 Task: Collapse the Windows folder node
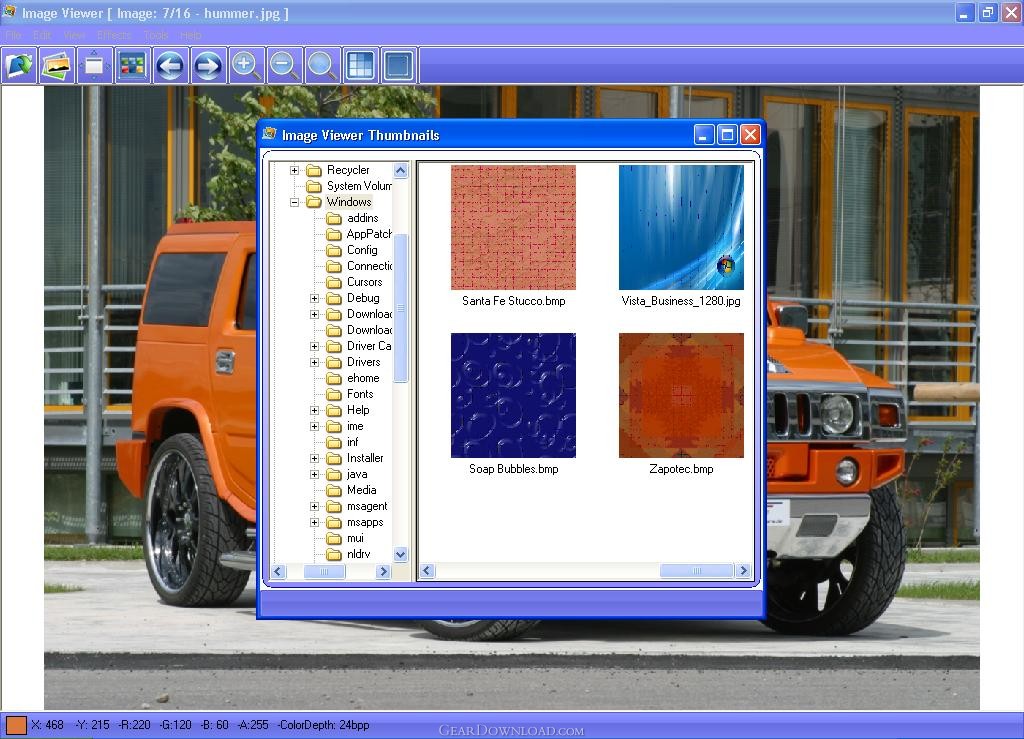(x=295, y=202)
